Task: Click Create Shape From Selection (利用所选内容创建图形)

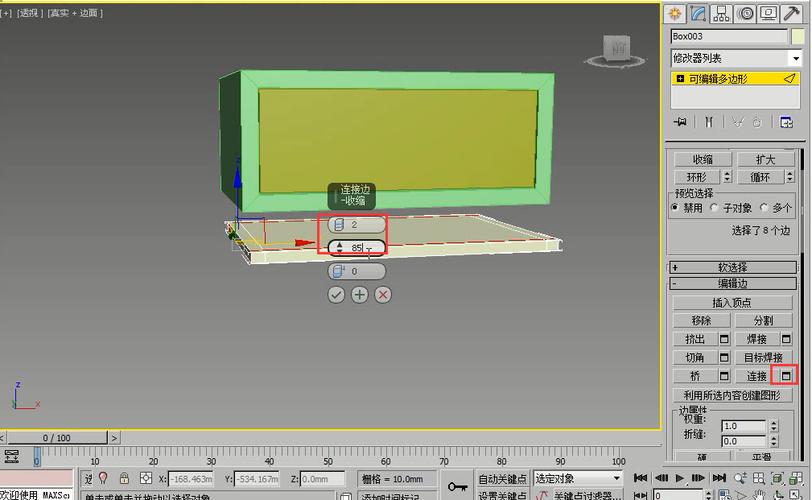Action: (732, 395)
